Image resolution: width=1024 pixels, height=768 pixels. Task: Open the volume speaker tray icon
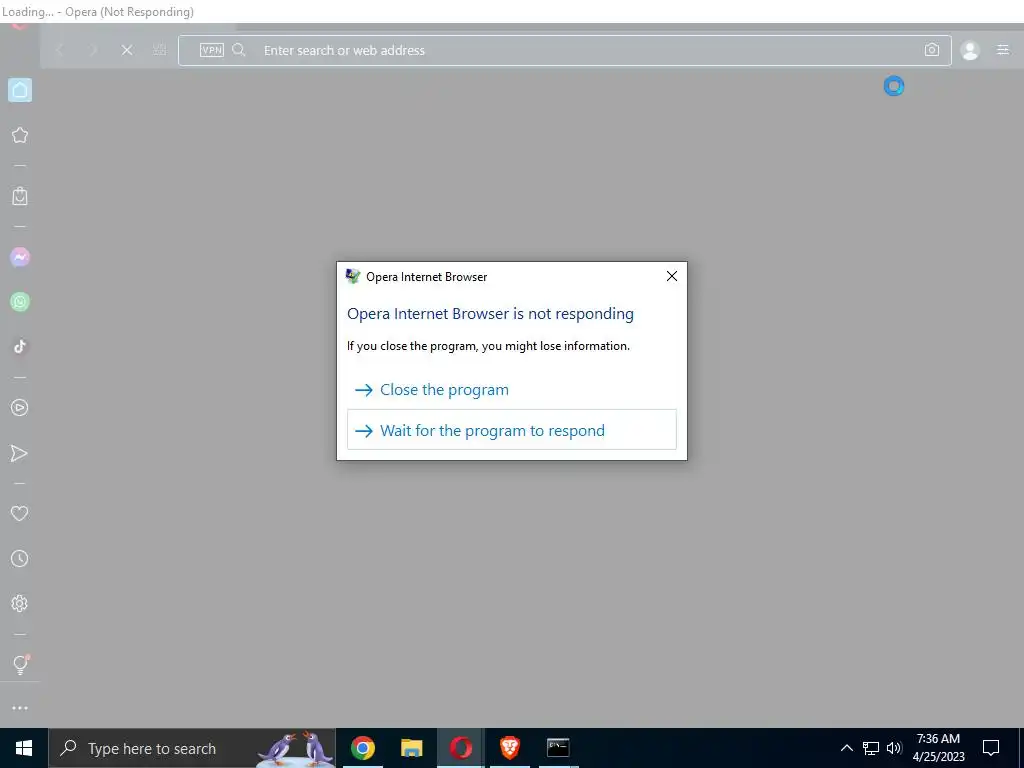click(x=894, y=748)
